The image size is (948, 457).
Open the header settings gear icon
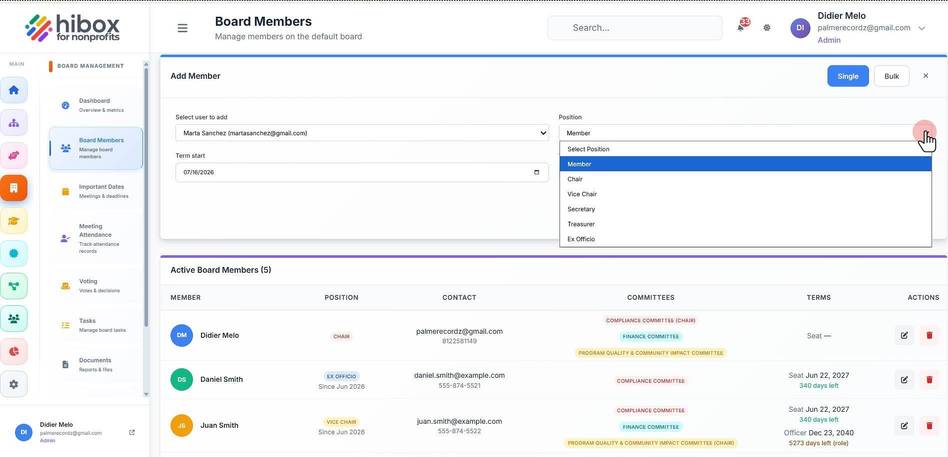click(767, 28)
